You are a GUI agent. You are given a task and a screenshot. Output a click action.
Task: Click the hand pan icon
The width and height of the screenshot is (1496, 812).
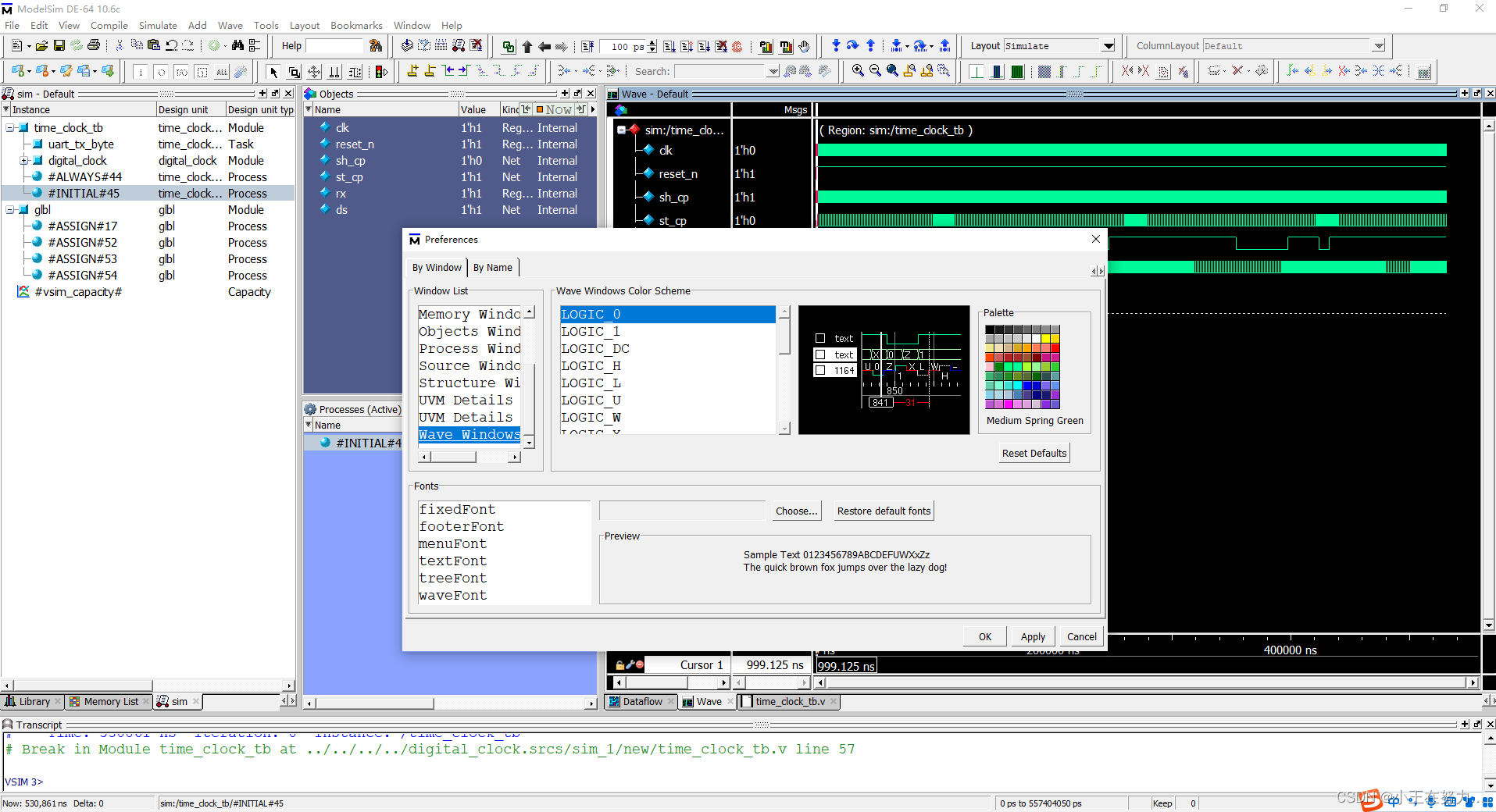click(803, 46)
